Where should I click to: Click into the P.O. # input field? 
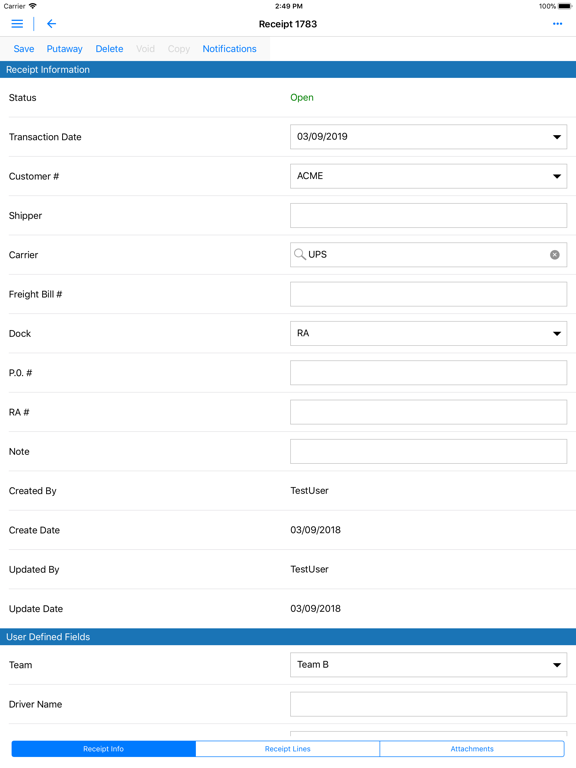point(429,373)
